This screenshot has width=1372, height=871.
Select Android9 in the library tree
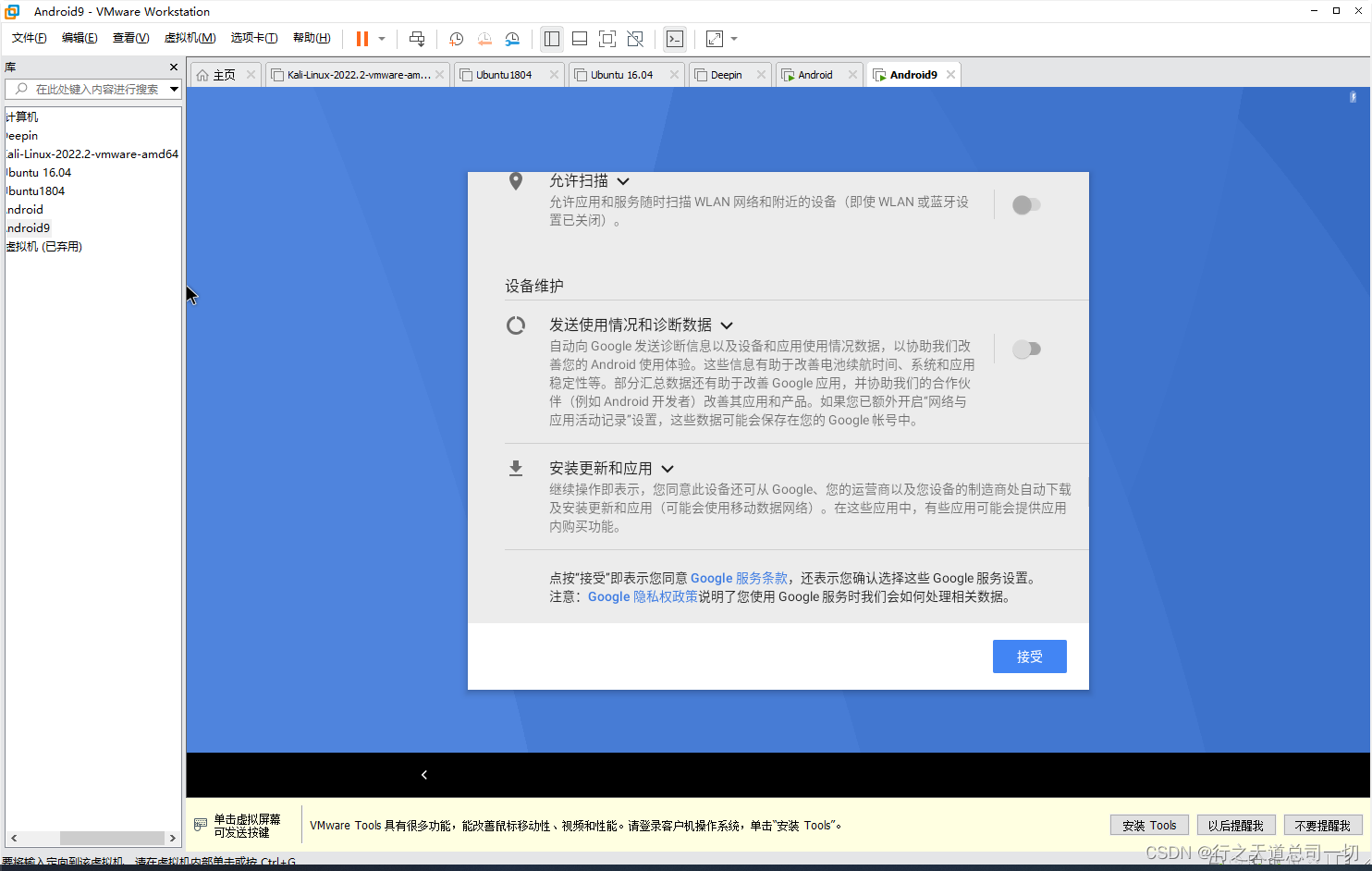28,228
